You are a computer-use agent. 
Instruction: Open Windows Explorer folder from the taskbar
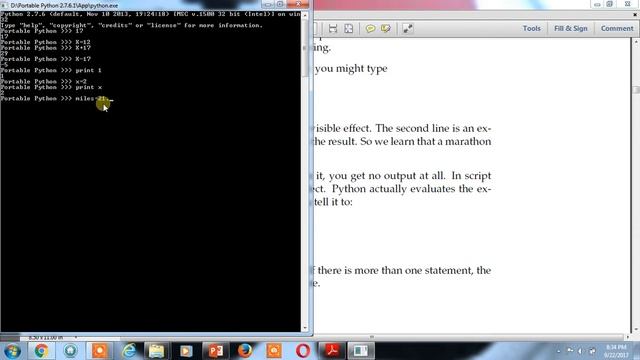click(156, 351)
